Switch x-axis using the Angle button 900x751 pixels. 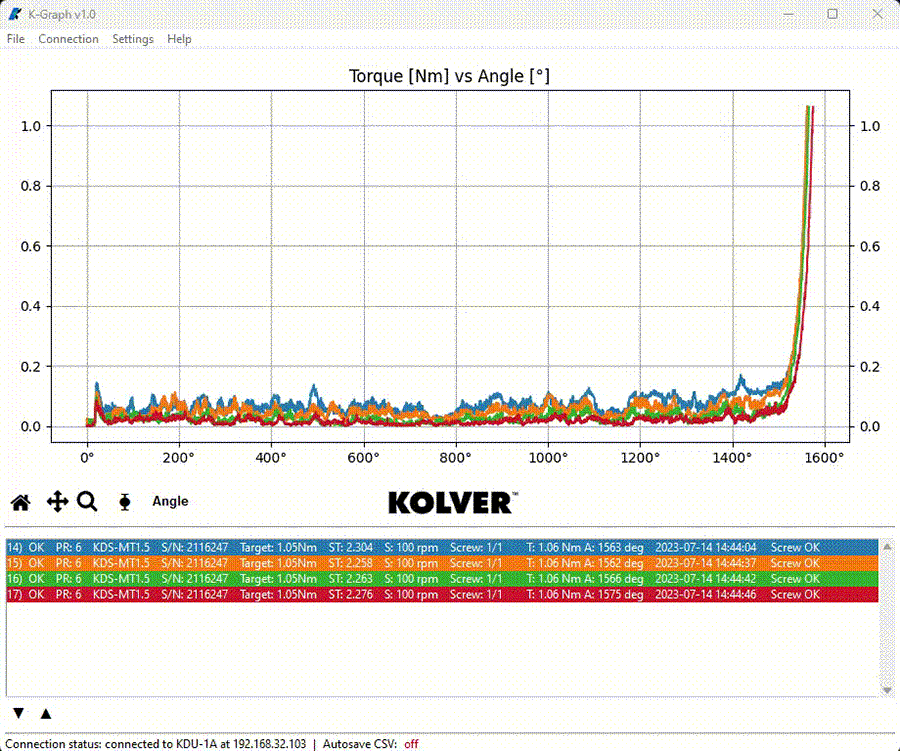[x=170, y=501]
